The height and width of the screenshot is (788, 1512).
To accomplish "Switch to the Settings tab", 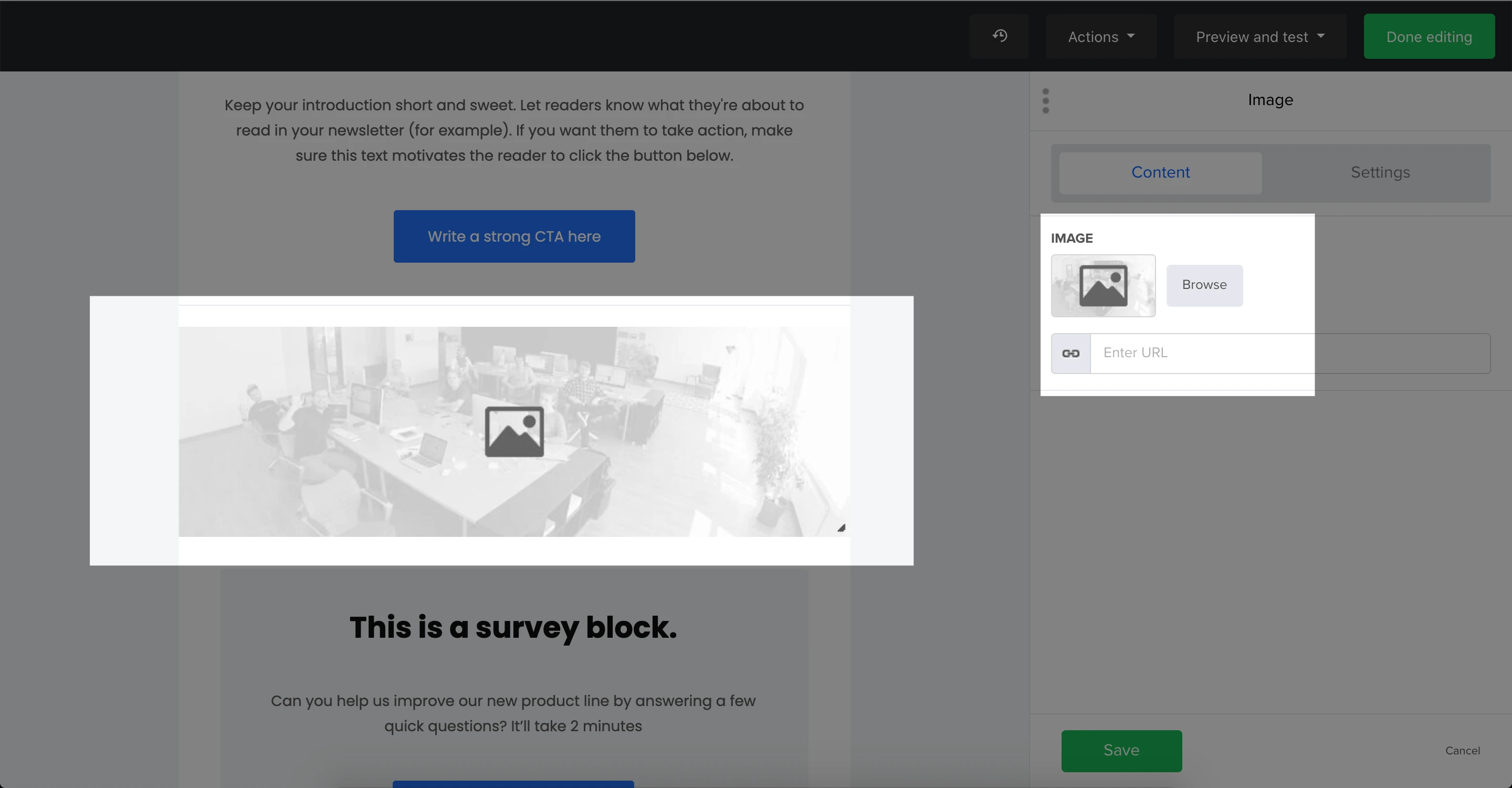I will point(1380,173).
